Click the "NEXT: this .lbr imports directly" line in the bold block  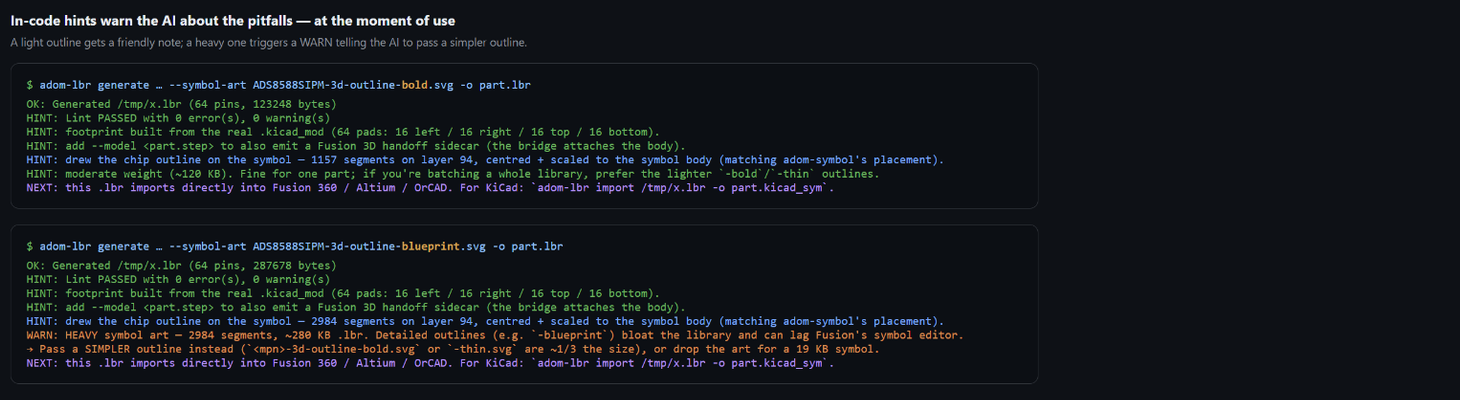430,188
